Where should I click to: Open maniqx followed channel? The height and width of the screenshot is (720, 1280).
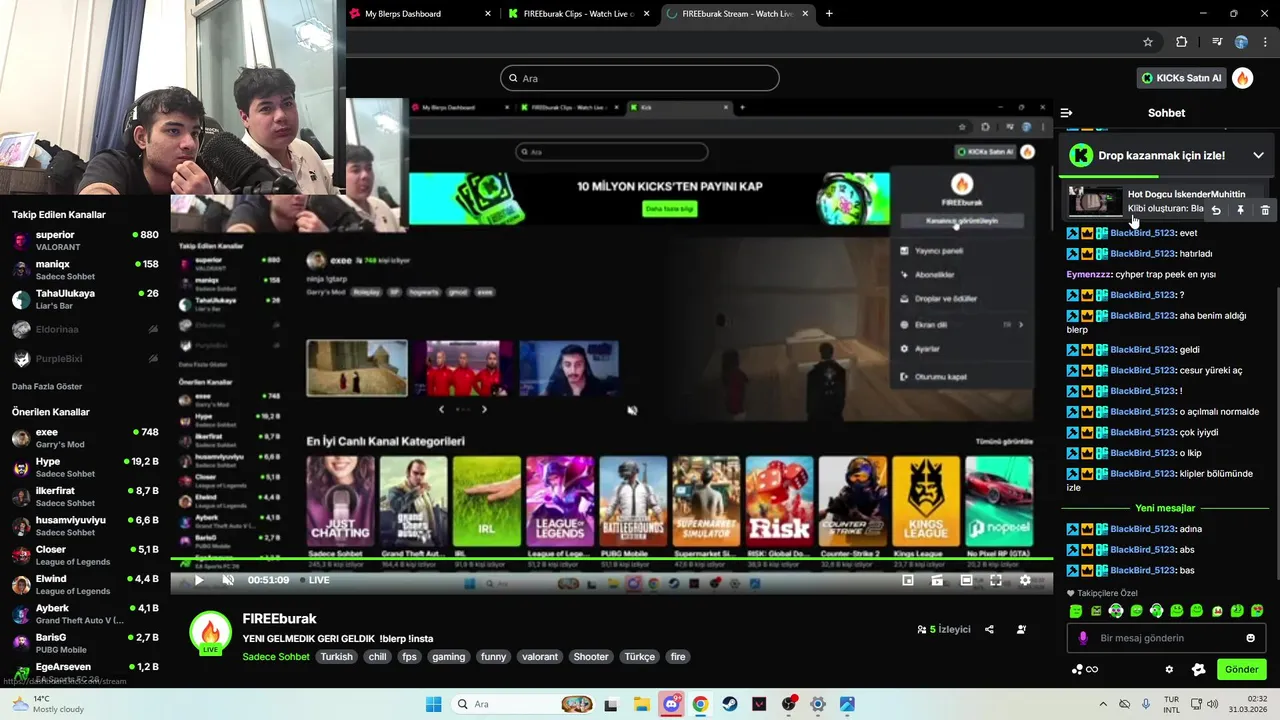(x=85, y=270)
